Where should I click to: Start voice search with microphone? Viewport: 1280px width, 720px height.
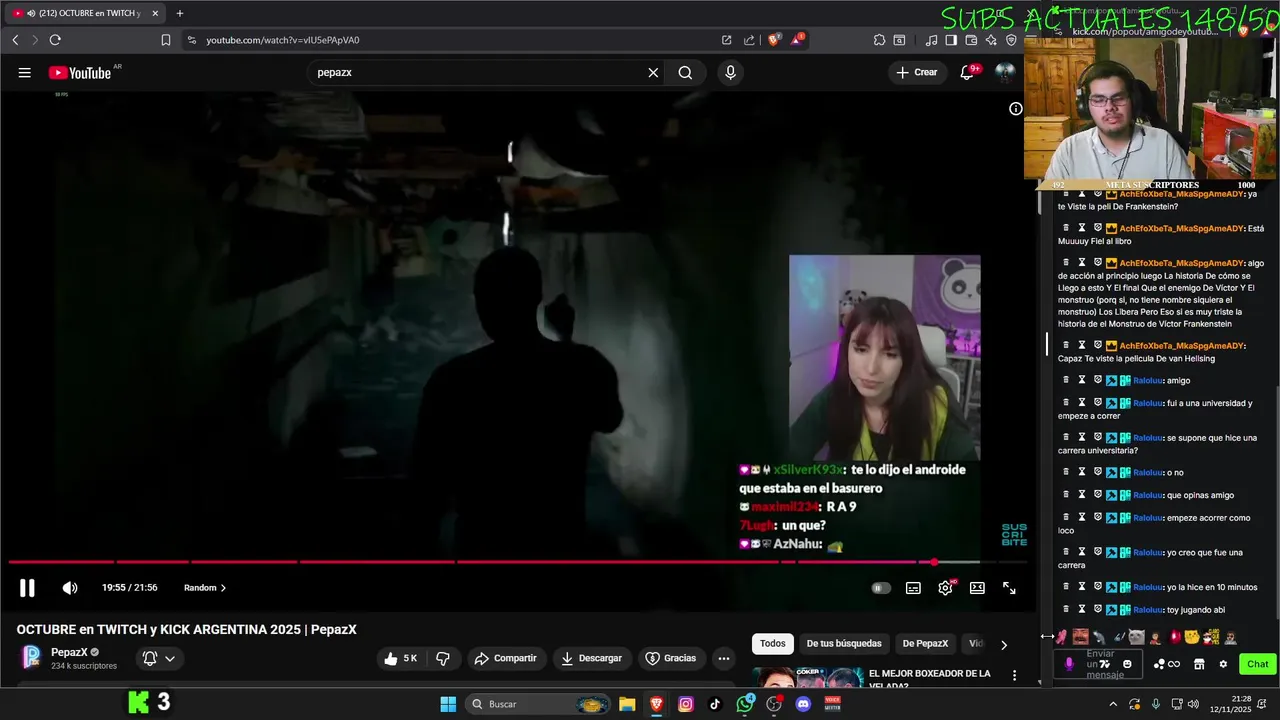tap(730, 72)
